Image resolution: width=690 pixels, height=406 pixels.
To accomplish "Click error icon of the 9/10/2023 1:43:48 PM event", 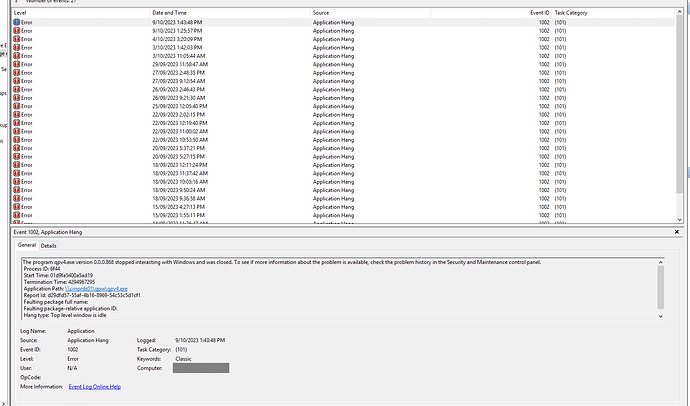I will (17, 21).
